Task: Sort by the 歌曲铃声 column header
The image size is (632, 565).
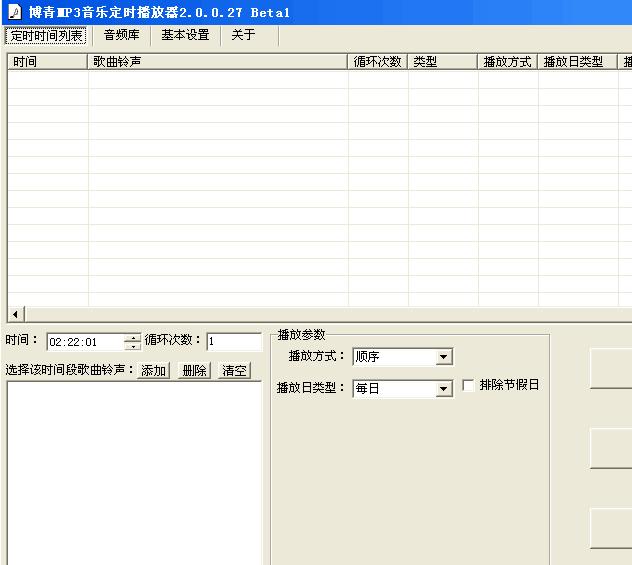Action: point(217,62)
